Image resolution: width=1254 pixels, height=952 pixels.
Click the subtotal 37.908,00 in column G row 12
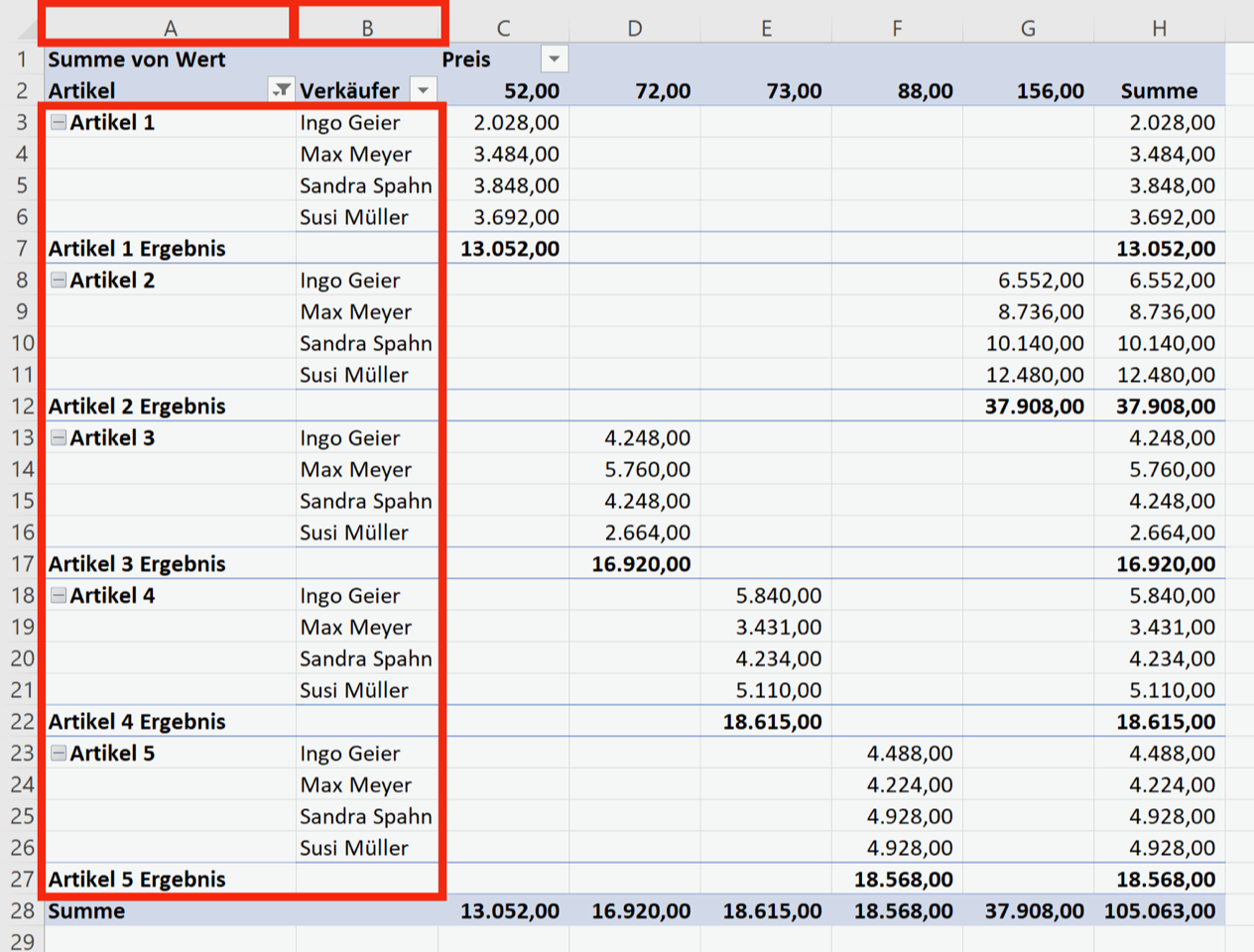tap(1028, 406)
